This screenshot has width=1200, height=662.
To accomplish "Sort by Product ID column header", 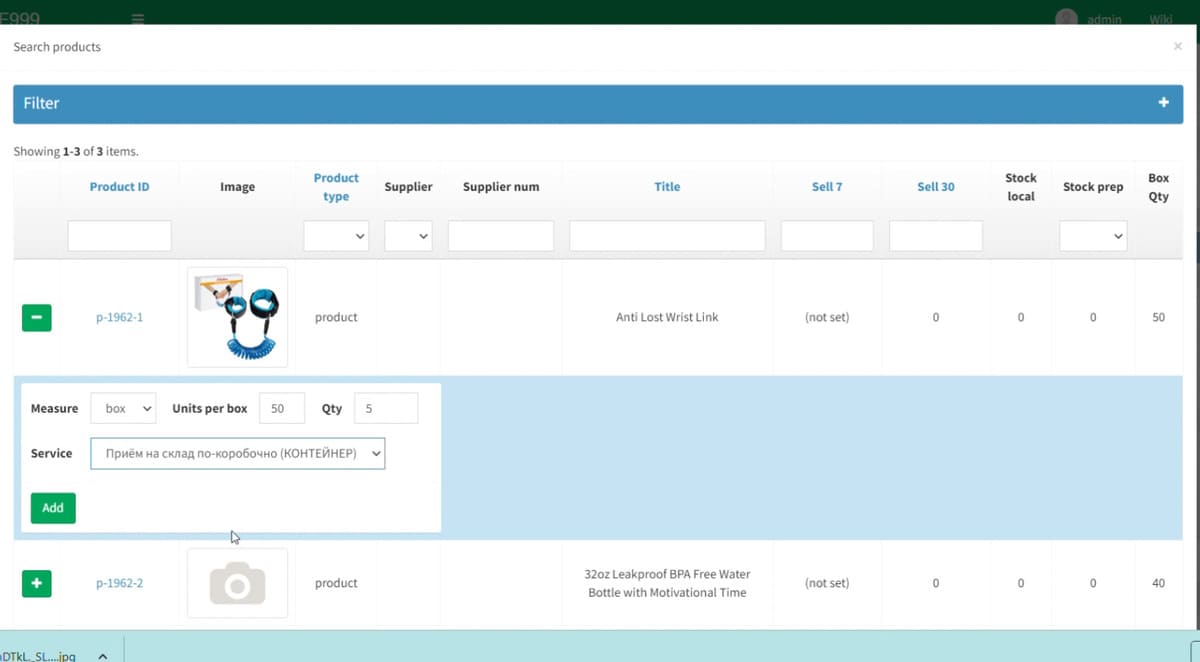I will tap(119, 187).
